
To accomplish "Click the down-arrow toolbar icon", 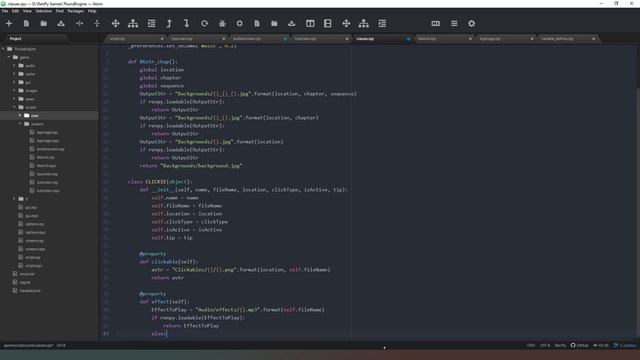I will click(187, 24).
